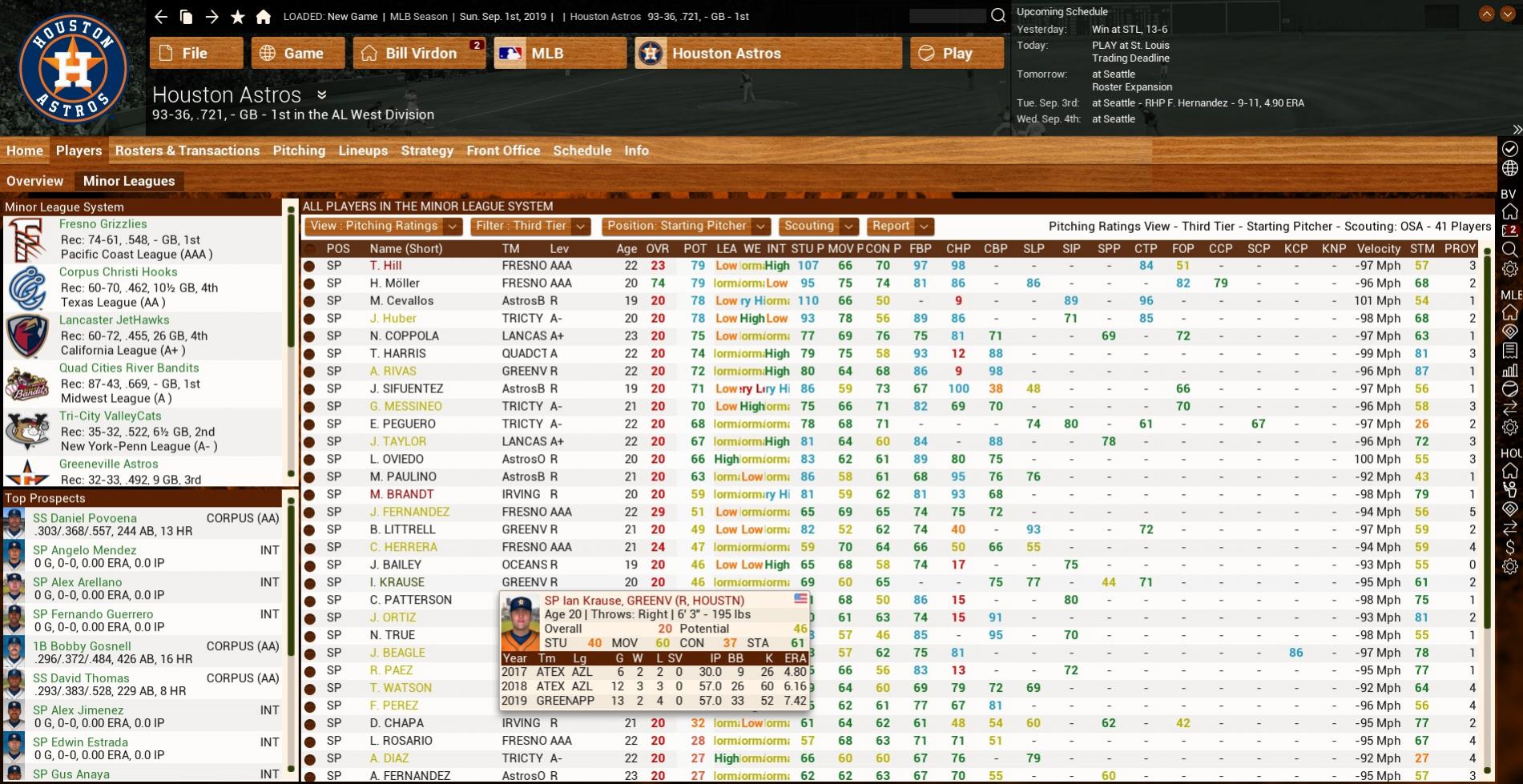Click the HOU dollar sign finances icon
The image size is (1523, 784).
click(x=1509, y=547)
